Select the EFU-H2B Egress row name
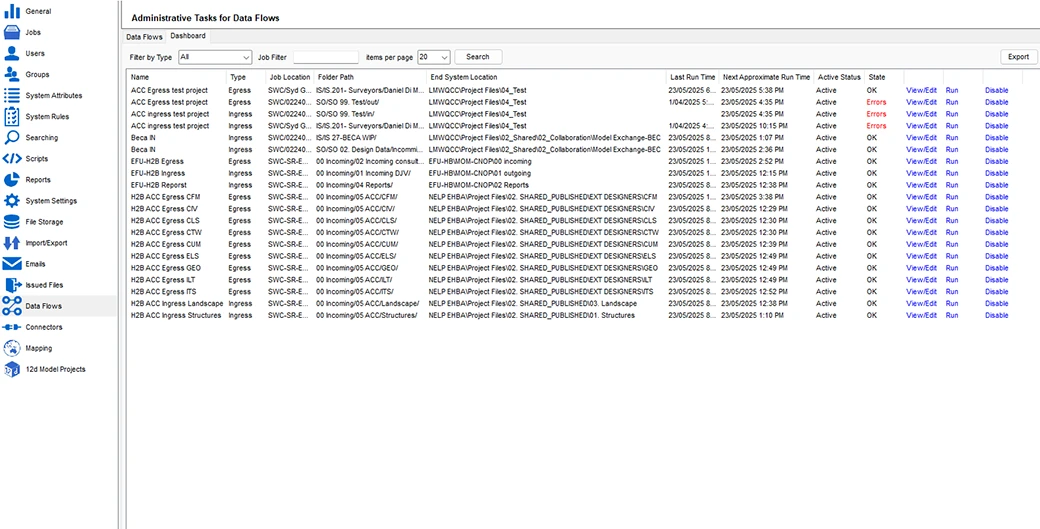Image resolution: width=1040 pixels, height=529 pixels. (157, 162)
